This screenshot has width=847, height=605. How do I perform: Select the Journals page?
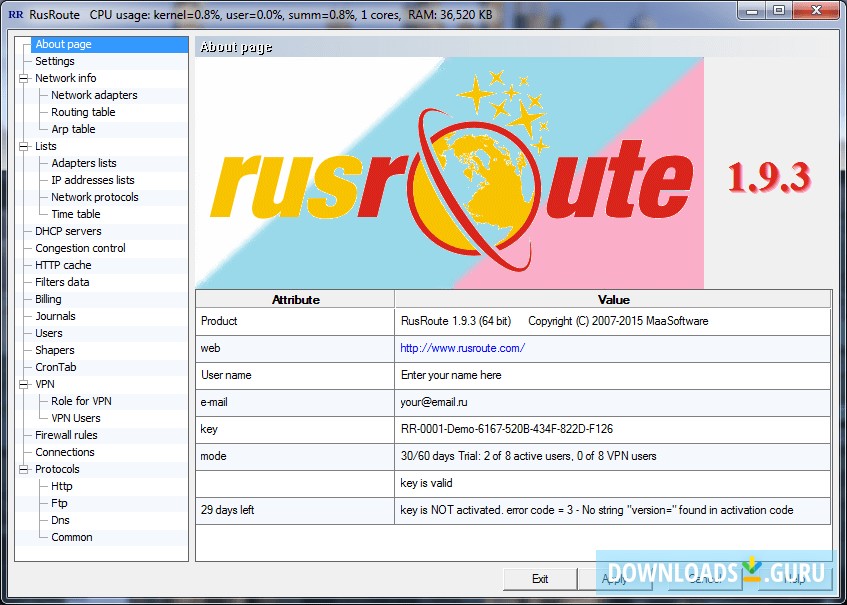point(61,316)
